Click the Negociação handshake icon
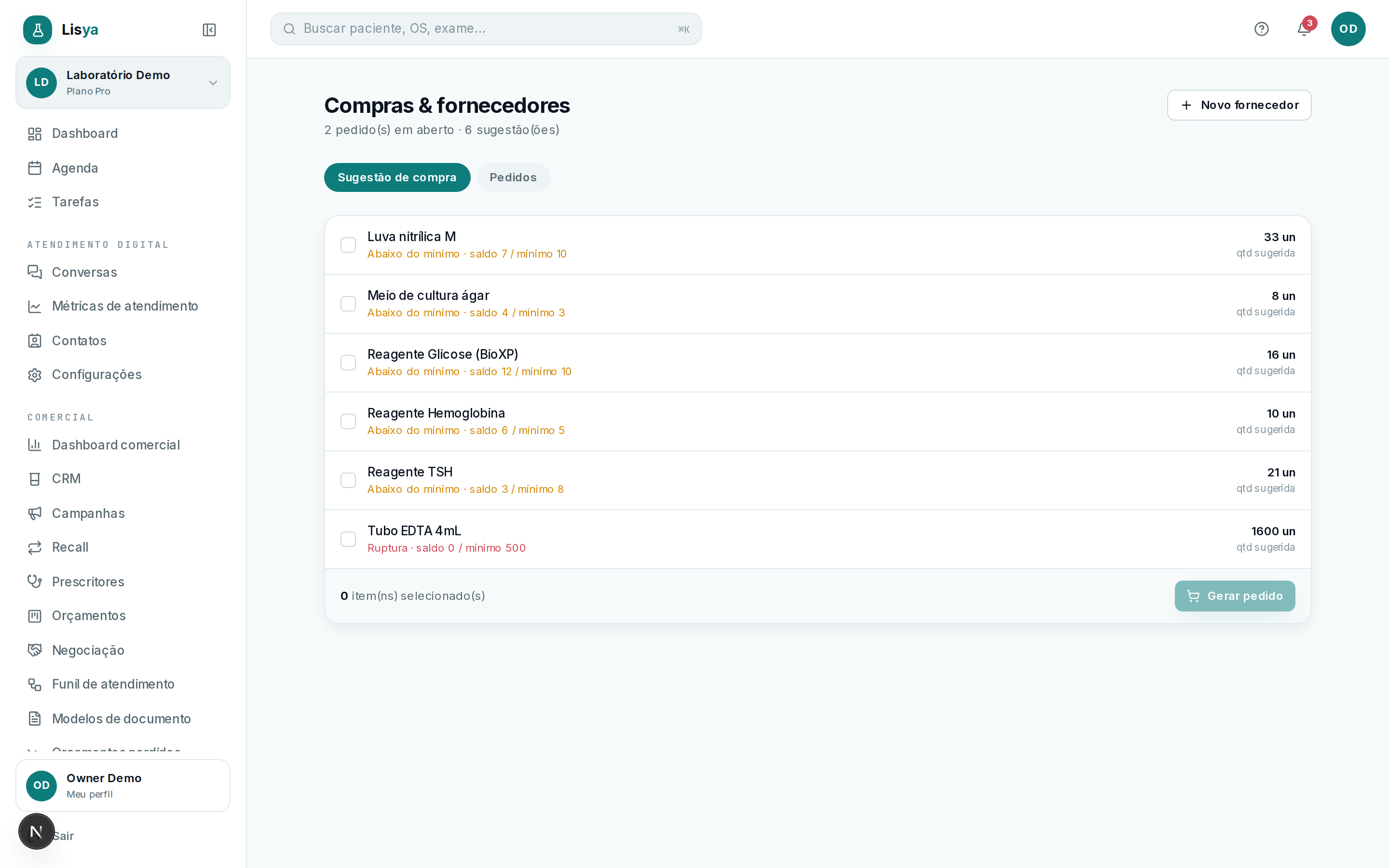This screenshot has height=868, width=1389. 34,650
